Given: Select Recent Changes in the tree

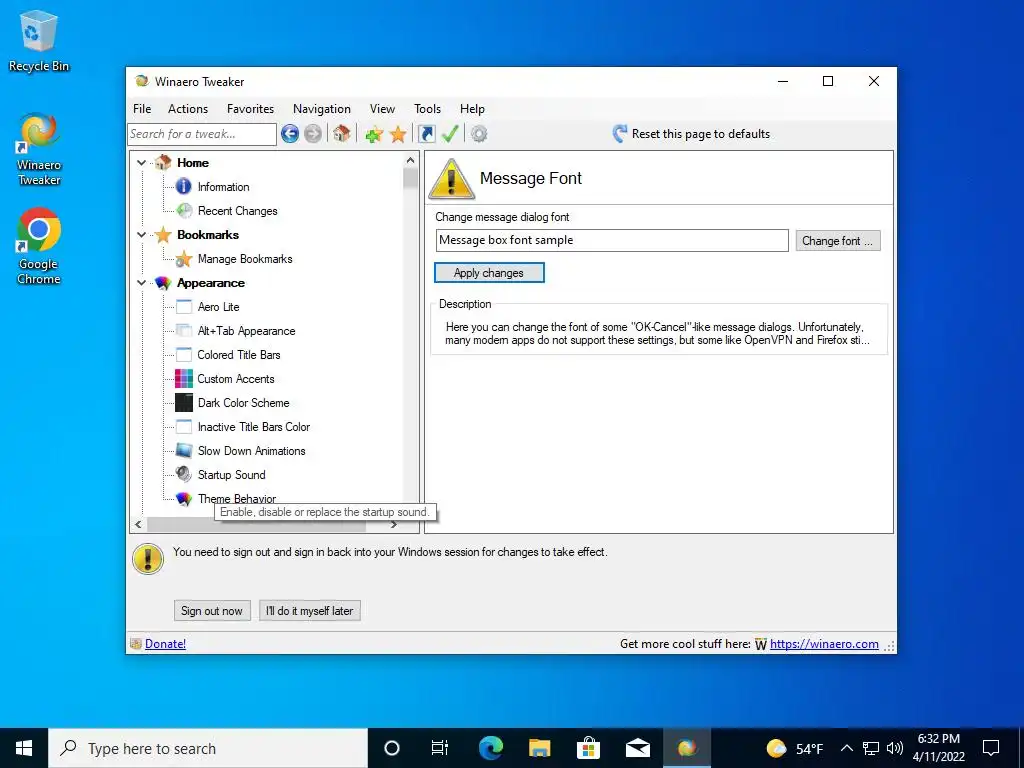Looking at the screenshot, I should click(238, 211).
